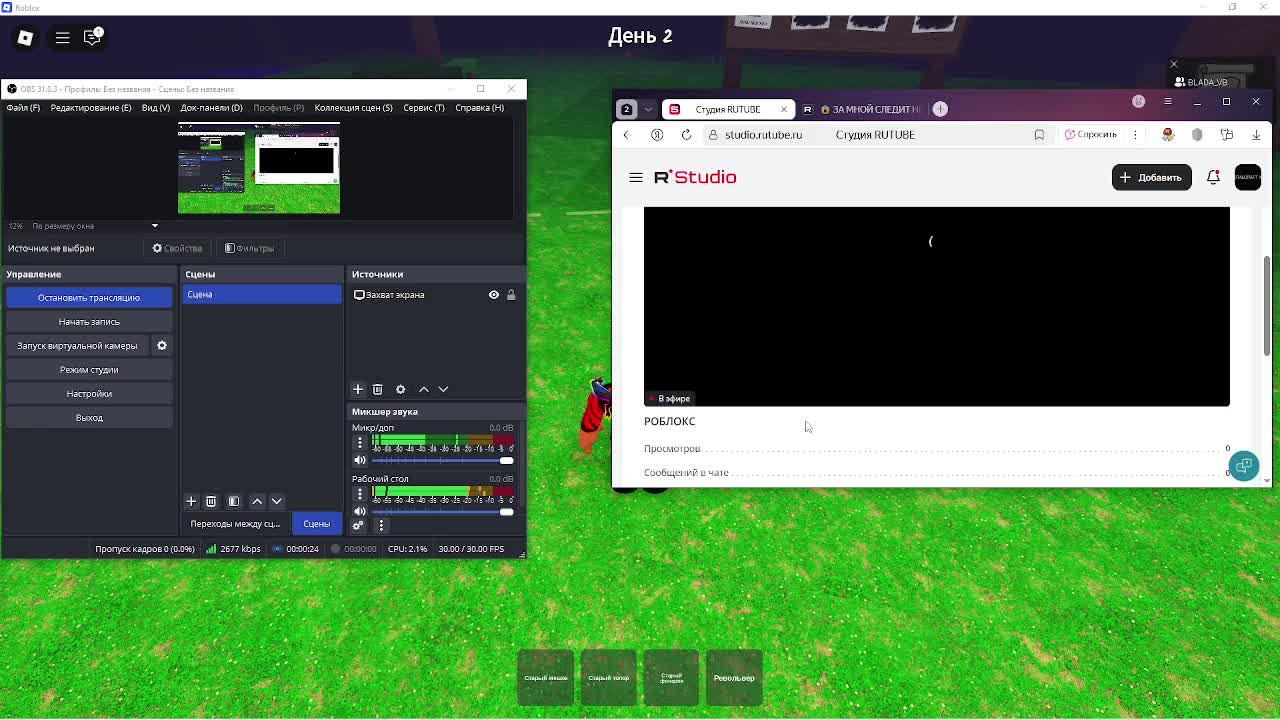Switch to the Студия RUTUBE browser tab
Viewport: 1280px width, 720px height.
tap(728, 109)
